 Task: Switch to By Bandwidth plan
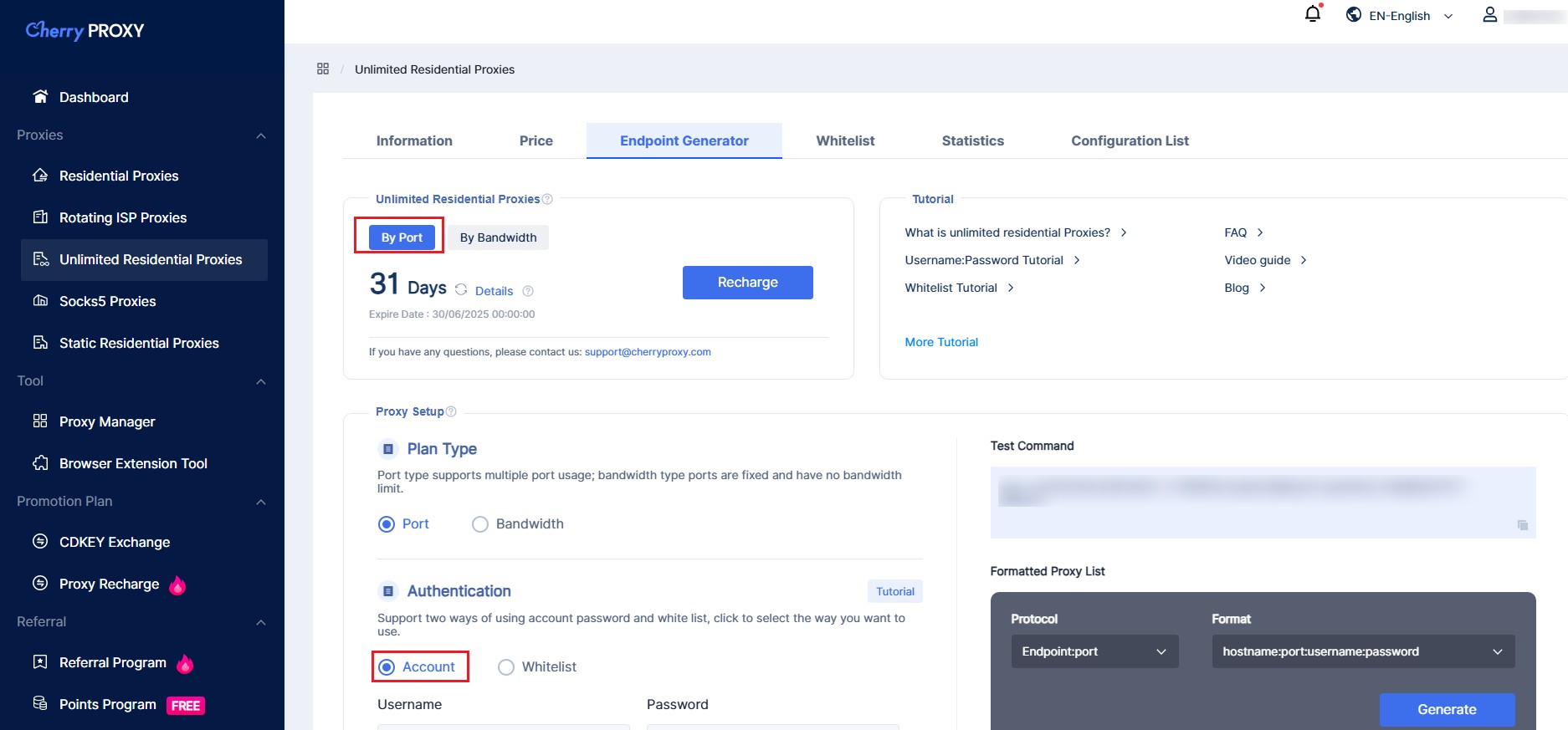pos(498,237)
